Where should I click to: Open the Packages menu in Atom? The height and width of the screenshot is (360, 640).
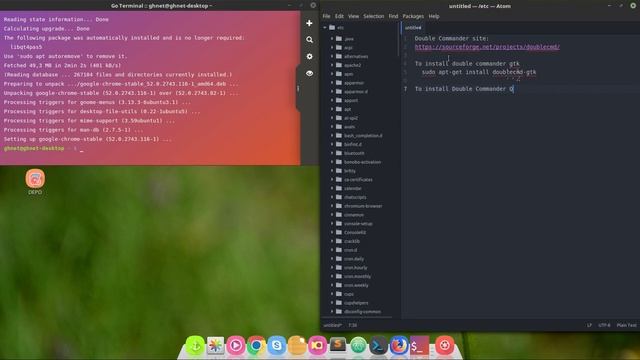[413, 16]
